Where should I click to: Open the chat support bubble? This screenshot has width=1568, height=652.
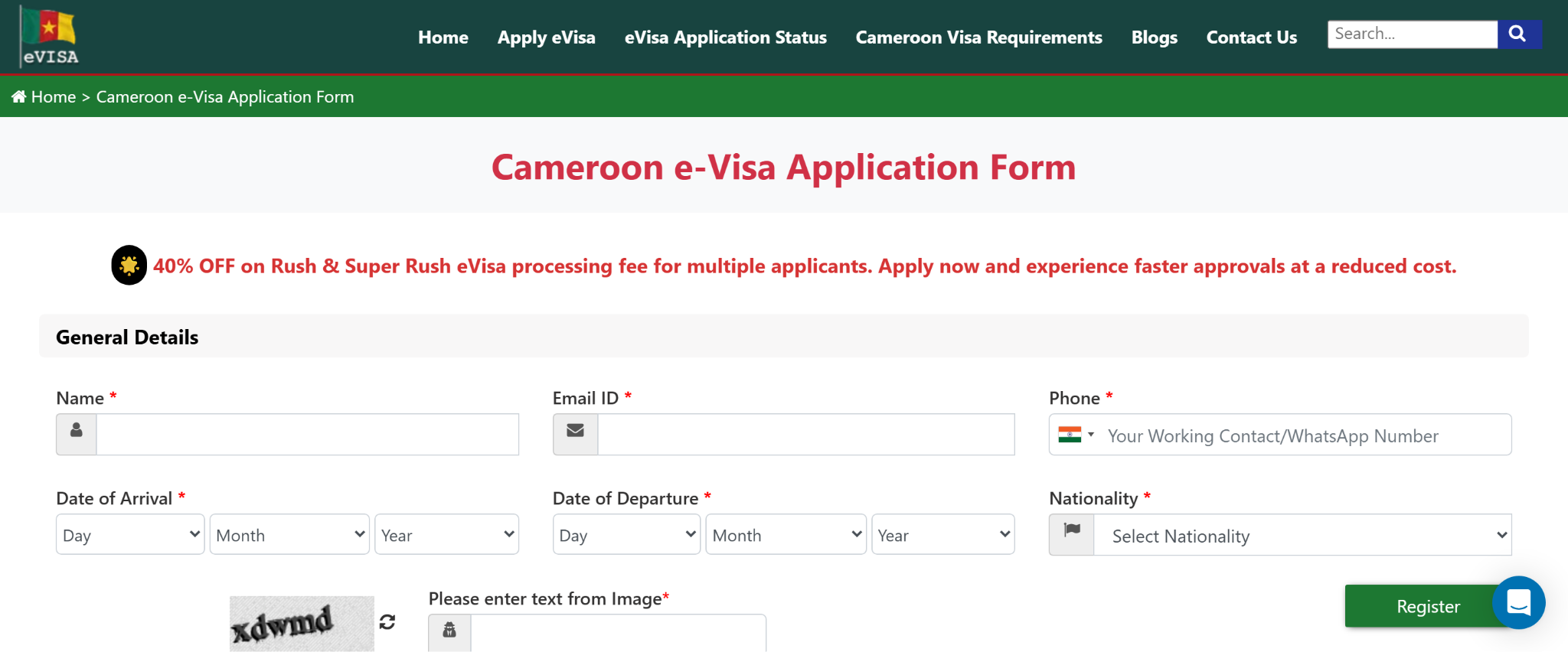[x=1518, y=603]
